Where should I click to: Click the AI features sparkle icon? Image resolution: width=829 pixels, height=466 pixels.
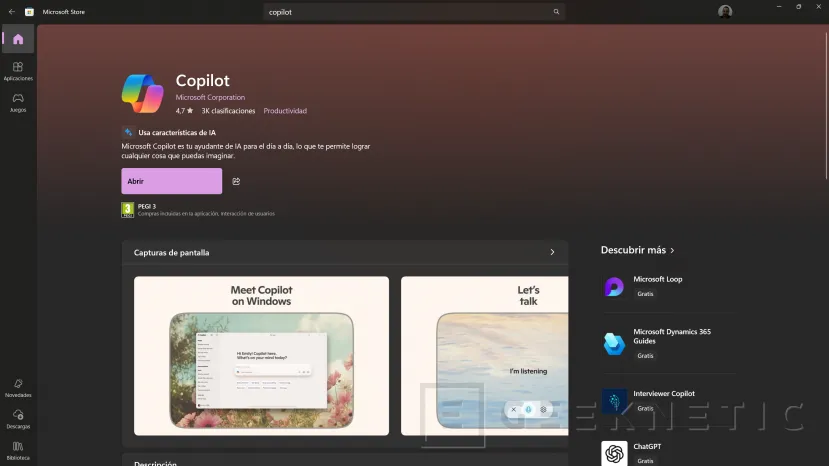[128, 132]
